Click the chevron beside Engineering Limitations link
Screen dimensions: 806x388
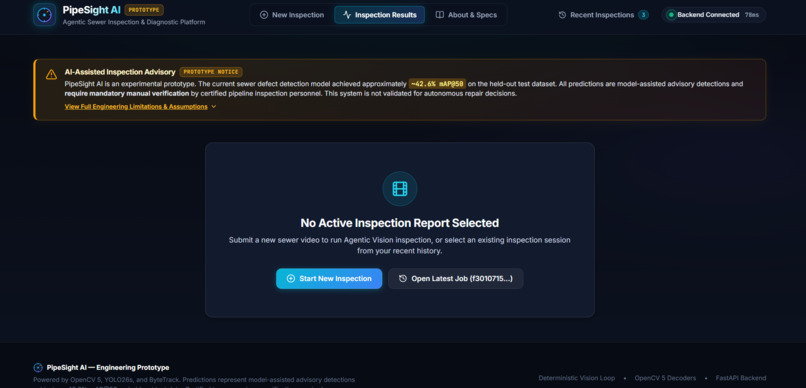[x=213, y=107]
